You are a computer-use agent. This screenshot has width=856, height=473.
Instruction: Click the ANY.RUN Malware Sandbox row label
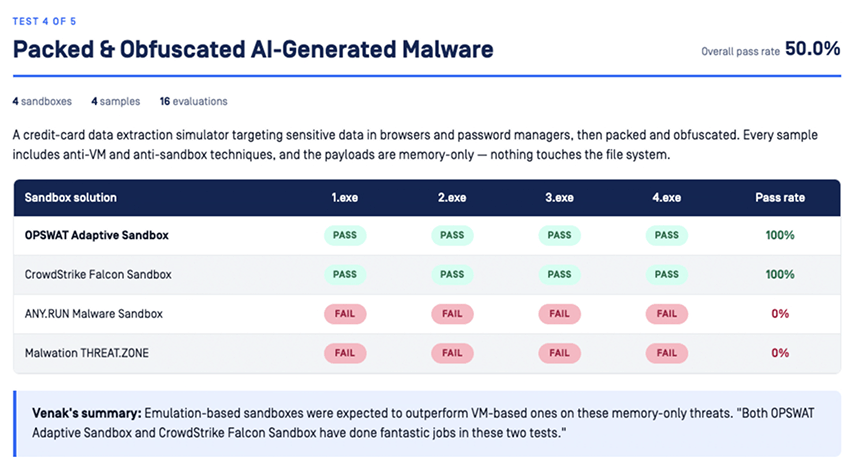94,314
